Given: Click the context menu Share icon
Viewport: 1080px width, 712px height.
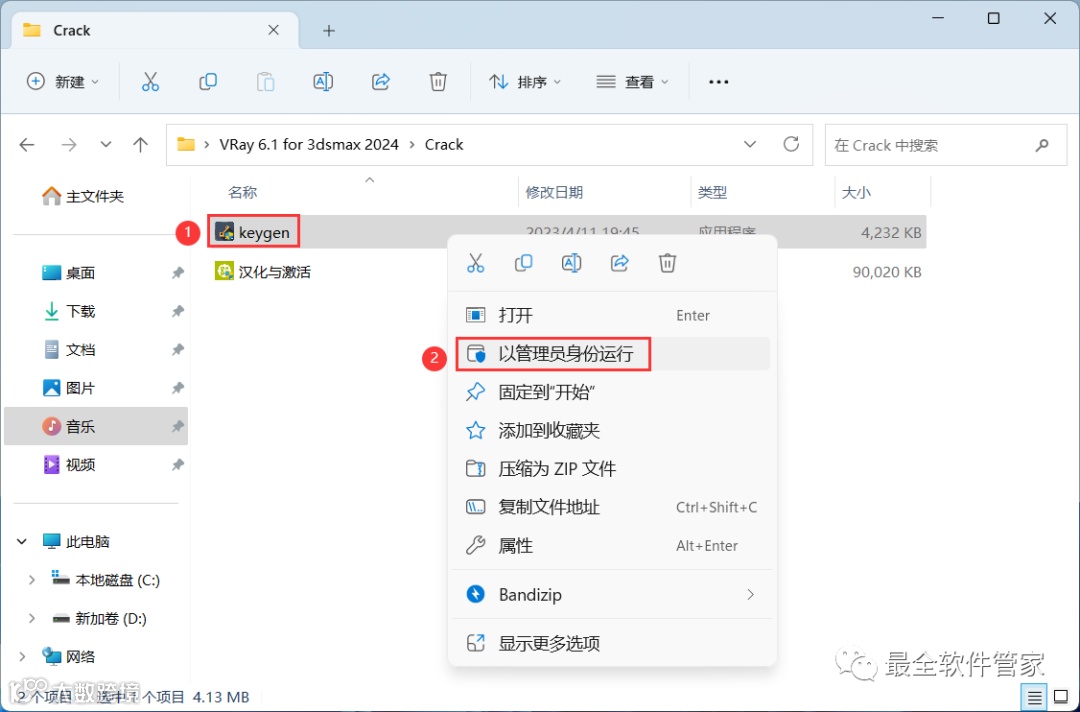Looking at the screenshot, I should tap(619, 262).
